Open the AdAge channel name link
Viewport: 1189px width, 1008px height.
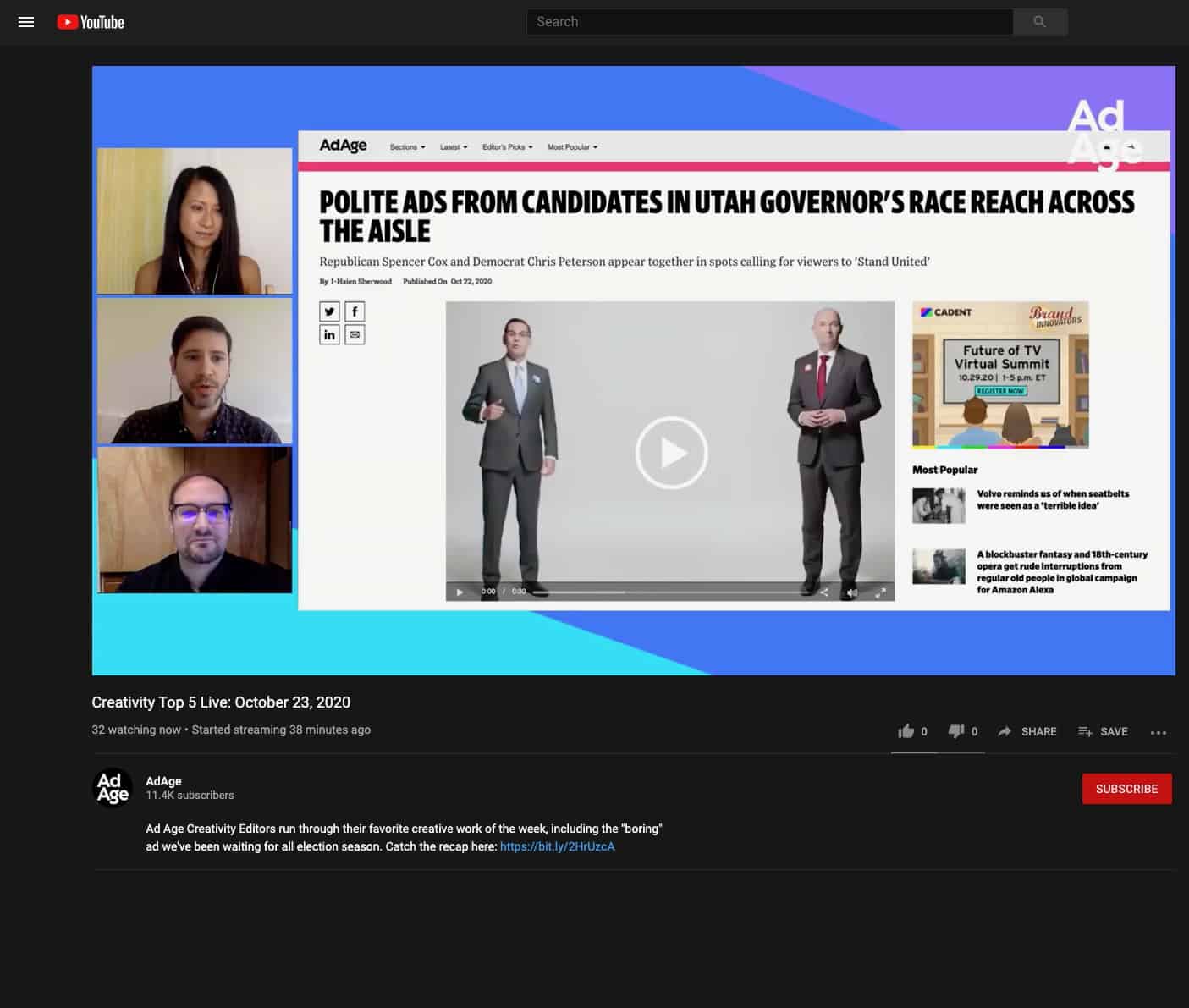click(163, 781)
